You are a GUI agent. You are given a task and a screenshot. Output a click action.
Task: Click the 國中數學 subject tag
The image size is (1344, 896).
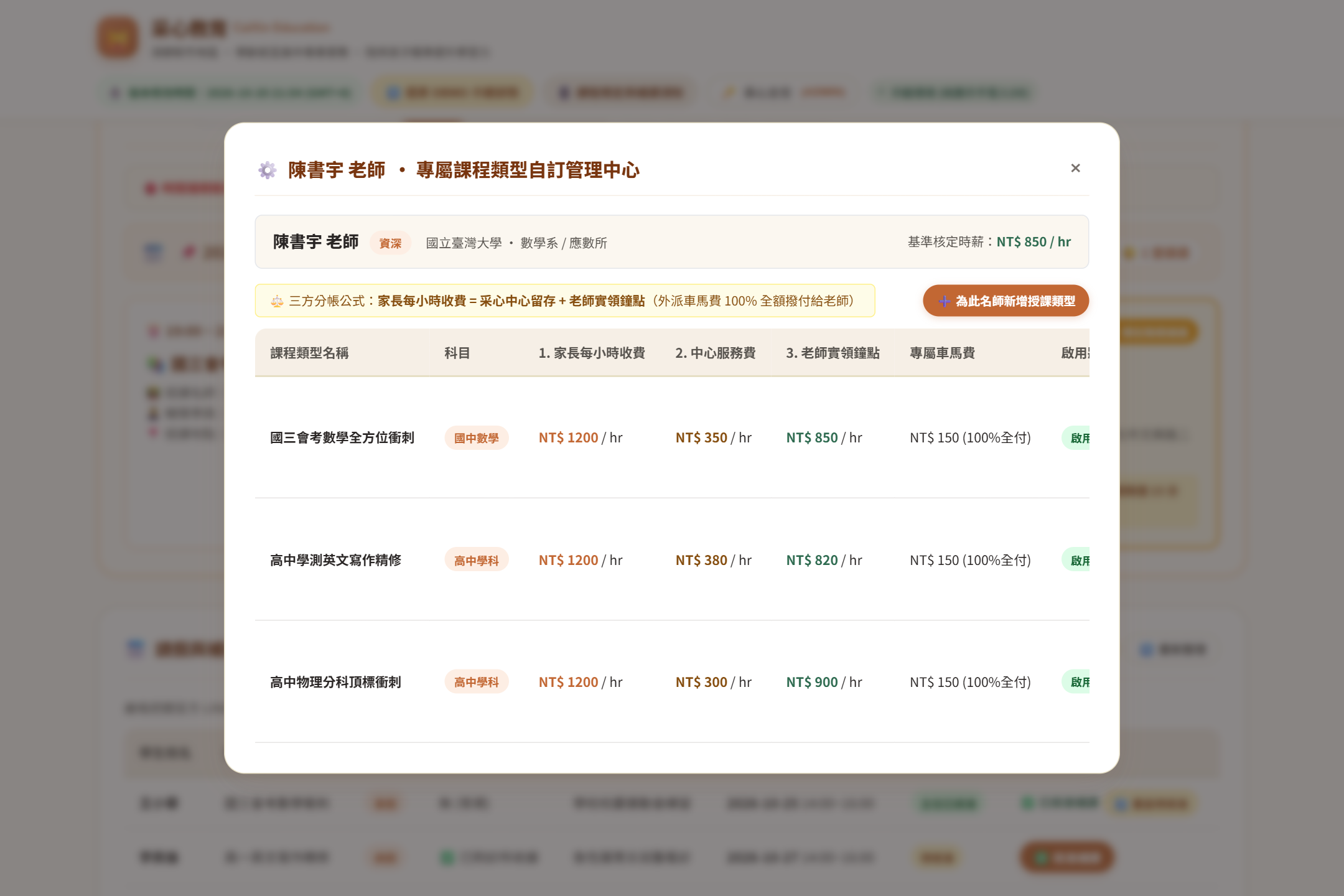[476, 438]
